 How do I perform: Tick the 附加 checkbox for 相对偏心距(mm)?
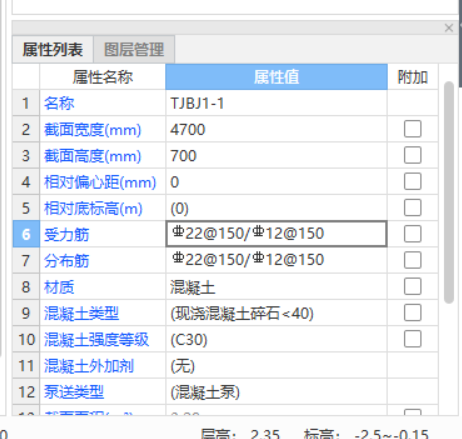[x=413, y=181]
